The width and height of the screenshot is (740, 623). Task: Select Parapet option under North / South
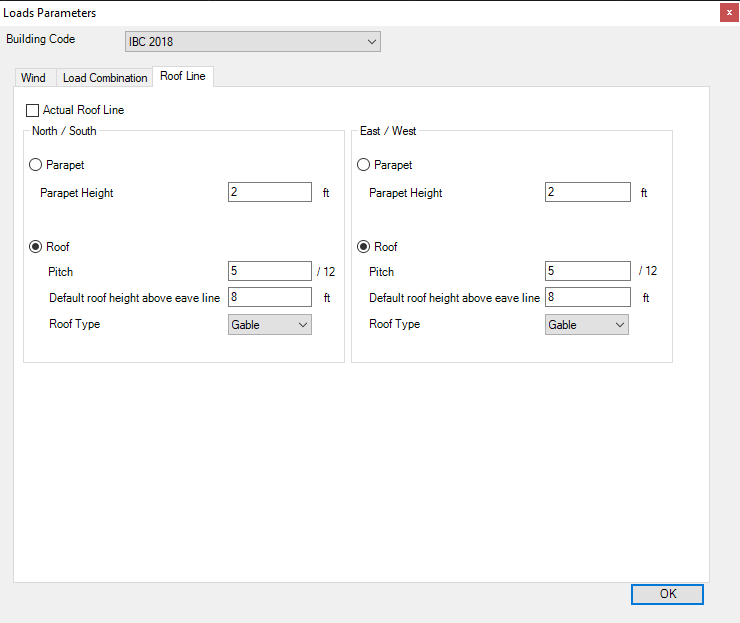coord(37,165)
